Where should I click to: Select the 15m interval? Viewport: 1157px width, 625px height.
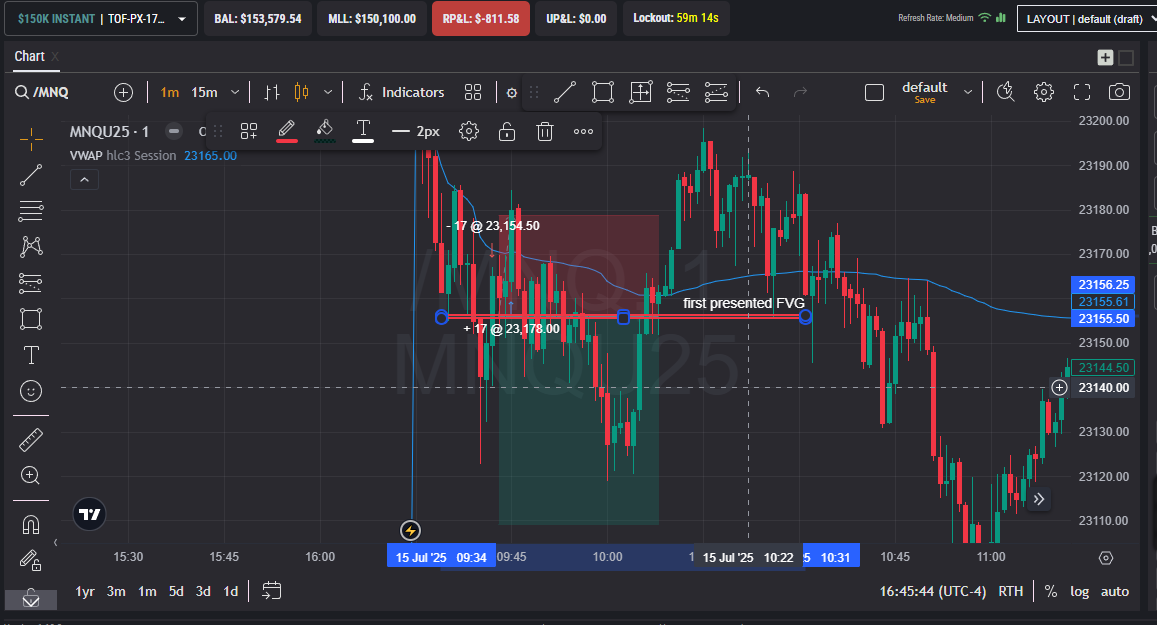pos(204,92)
